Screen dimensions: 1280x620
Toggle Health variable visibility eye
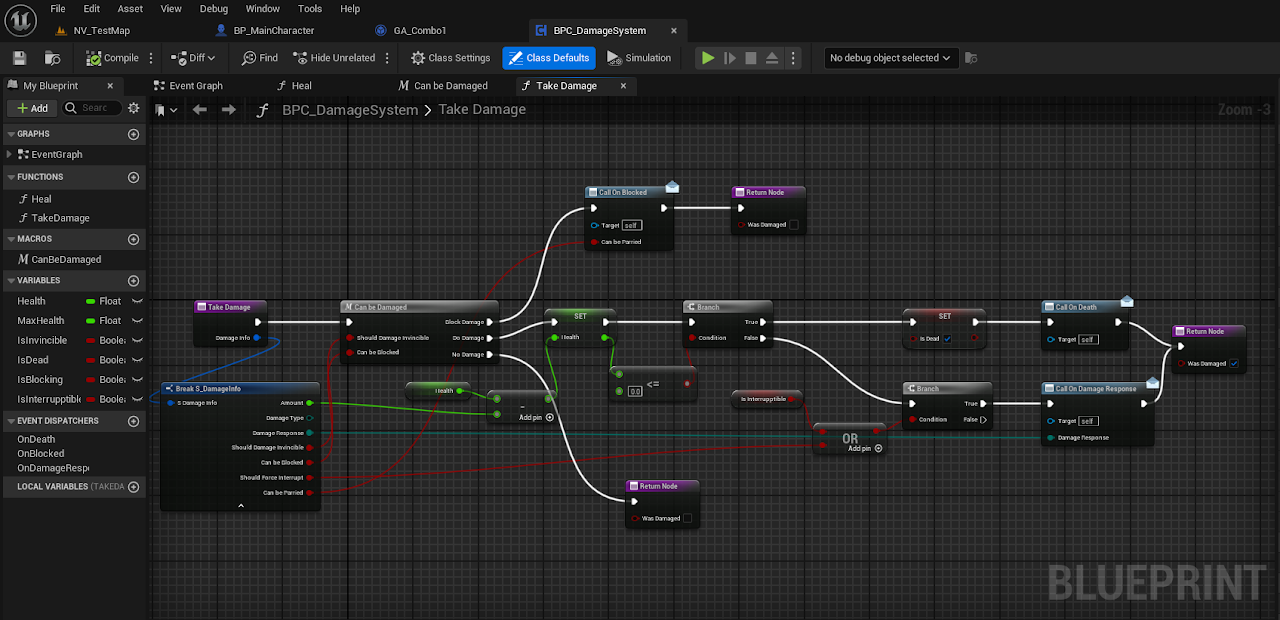click(137, 301)
